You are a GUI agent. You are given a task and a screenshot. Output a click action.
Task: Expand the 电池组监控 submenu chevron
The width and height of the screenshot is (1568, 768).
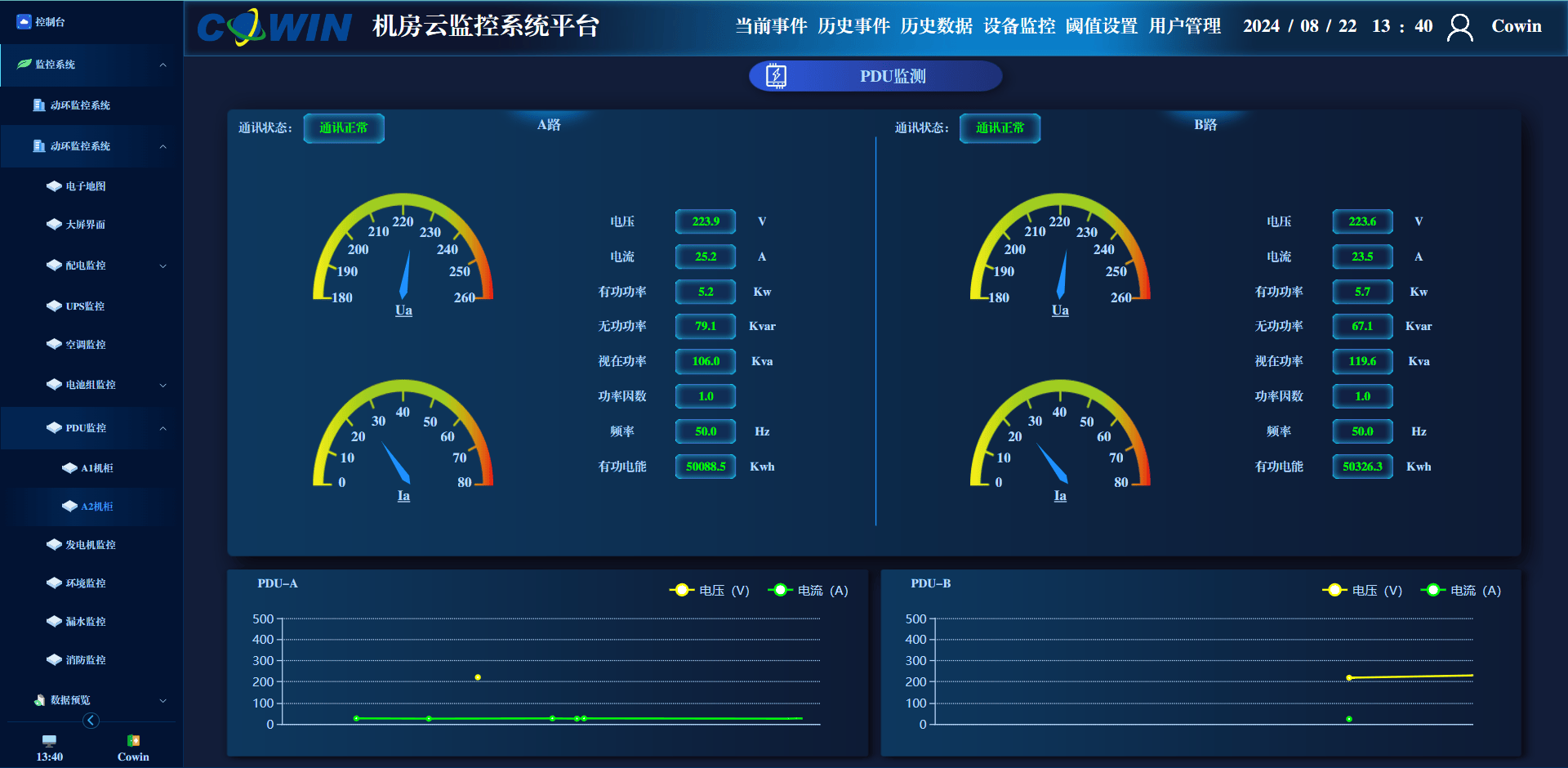pyautogui.click(x=163, y=385)
